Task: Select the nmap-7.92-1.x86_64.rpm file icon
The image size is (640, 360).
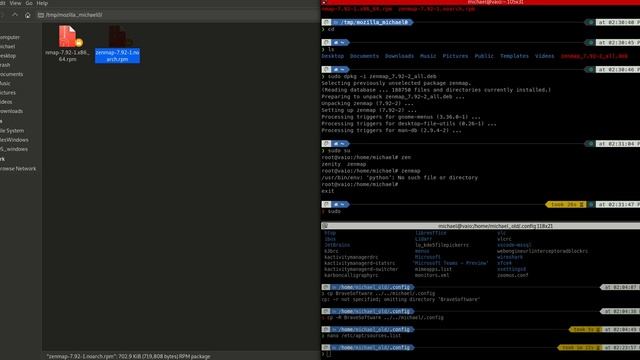Action: point(69,36)
